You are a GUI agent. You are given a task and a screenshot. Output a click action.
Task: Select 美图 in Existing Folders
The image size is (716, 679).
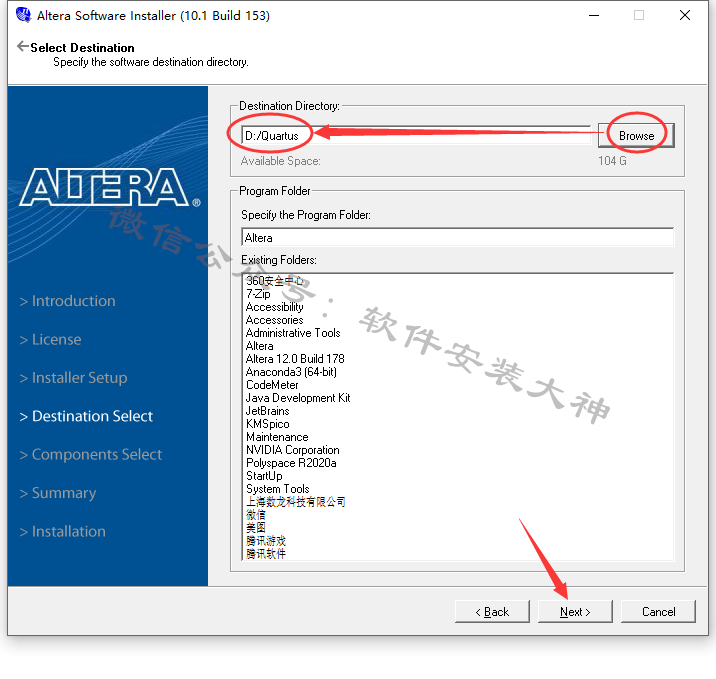tap(256, 528)
